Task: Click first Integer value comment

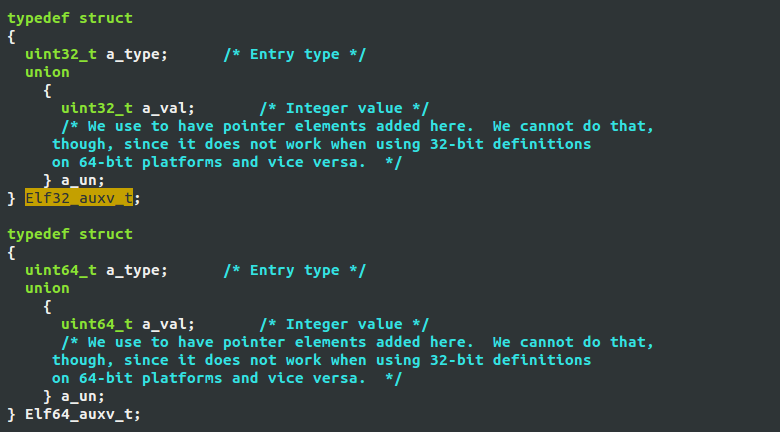Action: (344, 108)
